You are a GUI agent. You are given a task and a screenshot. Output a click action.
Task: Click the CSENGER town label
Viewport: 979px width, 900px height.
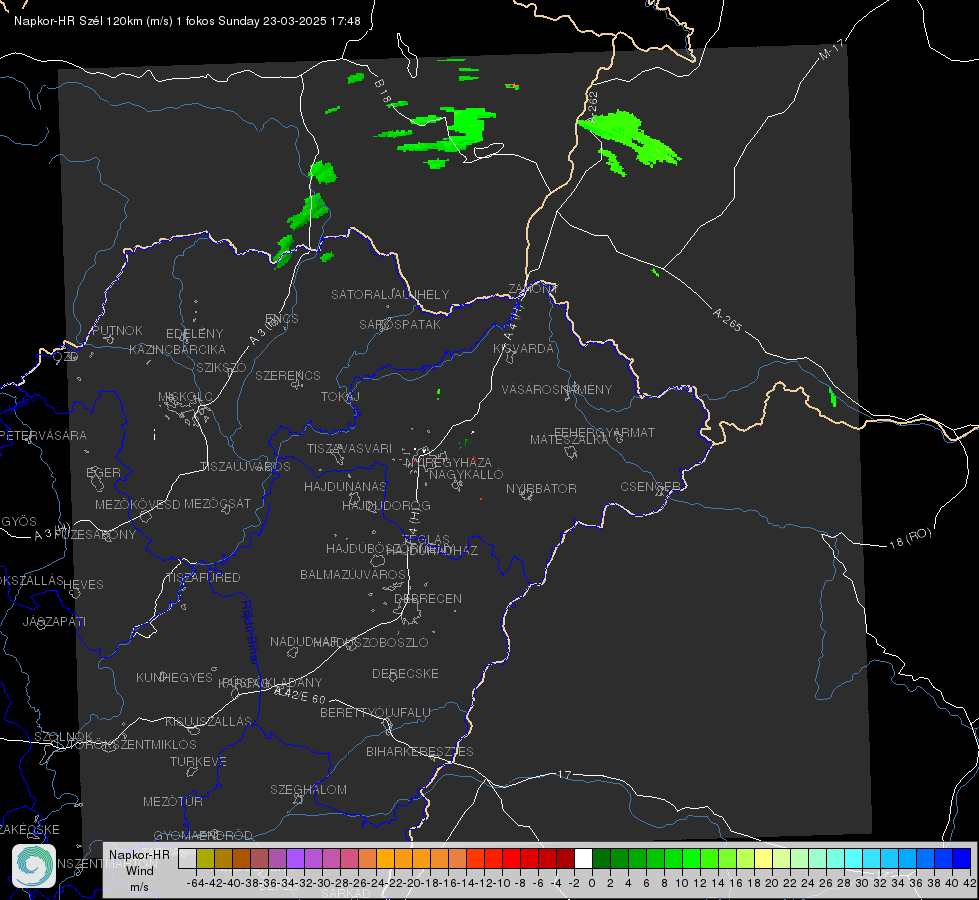[x=650, y=487]
